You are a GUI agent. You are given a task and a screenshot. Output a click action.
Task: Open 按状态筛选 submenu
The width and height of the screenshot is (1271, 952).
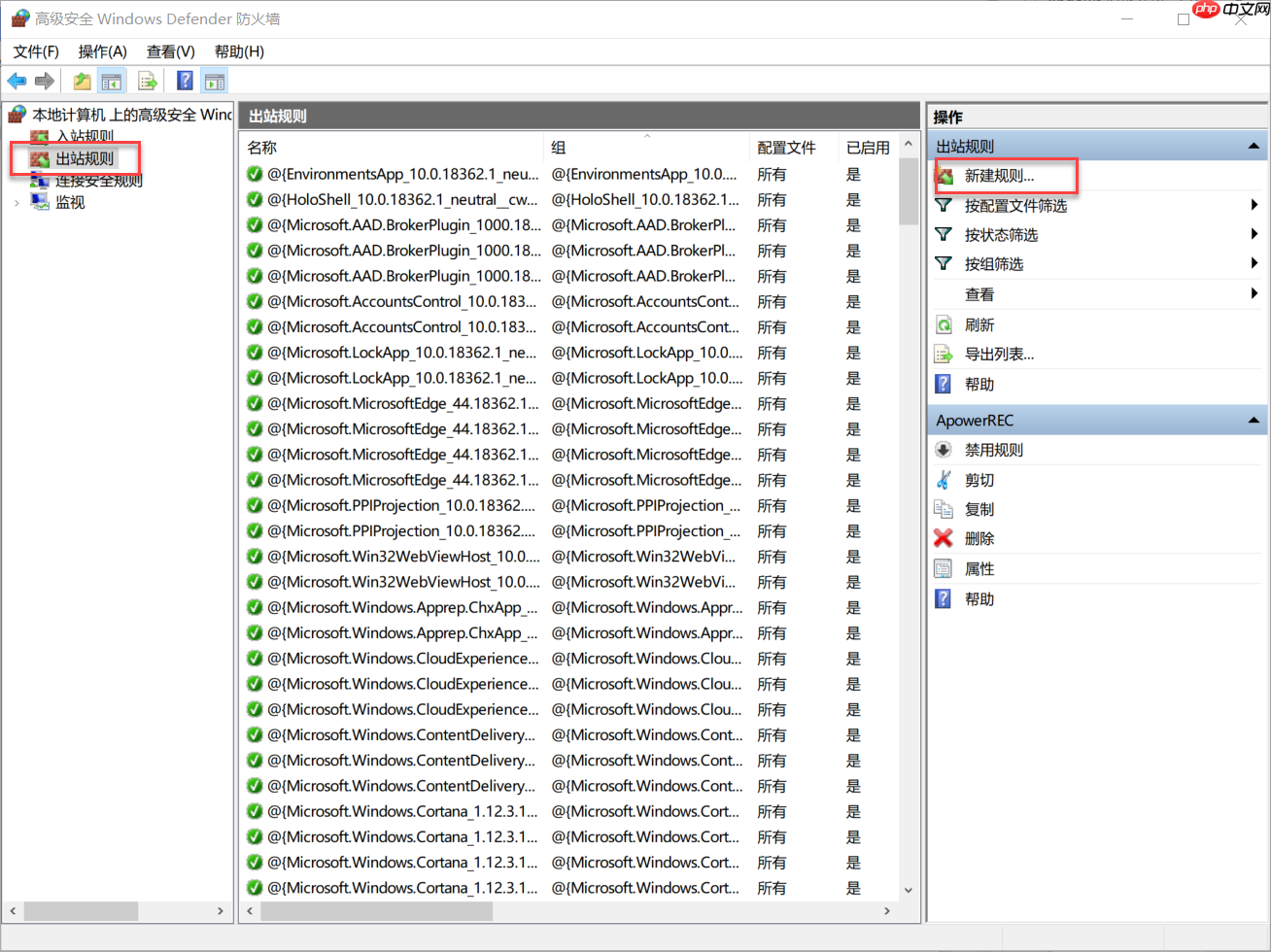tap(1001, 235)
